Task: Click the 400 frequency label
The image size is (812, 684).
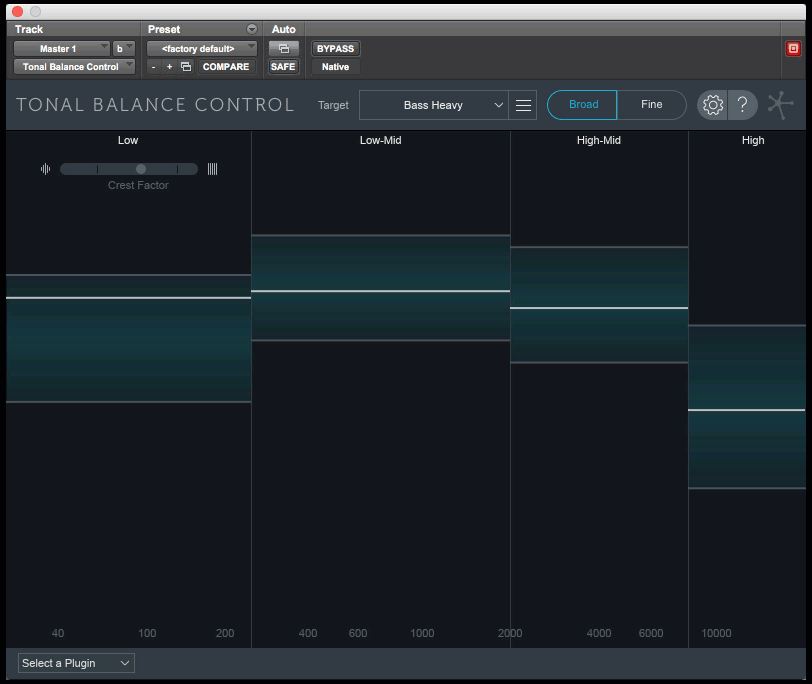Action: 308,633
